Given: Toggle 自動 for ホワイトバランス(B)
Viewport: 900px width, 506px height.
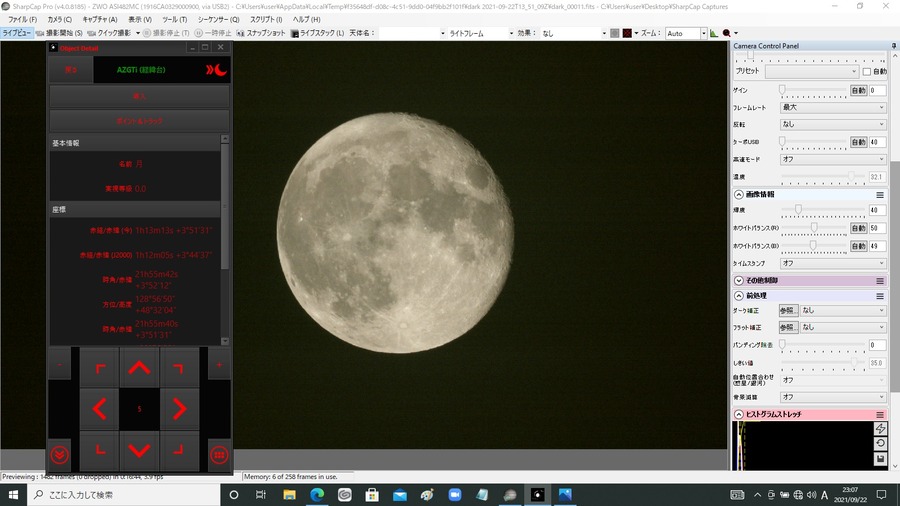Looking at the screenshot, I should tap(858, 246).
